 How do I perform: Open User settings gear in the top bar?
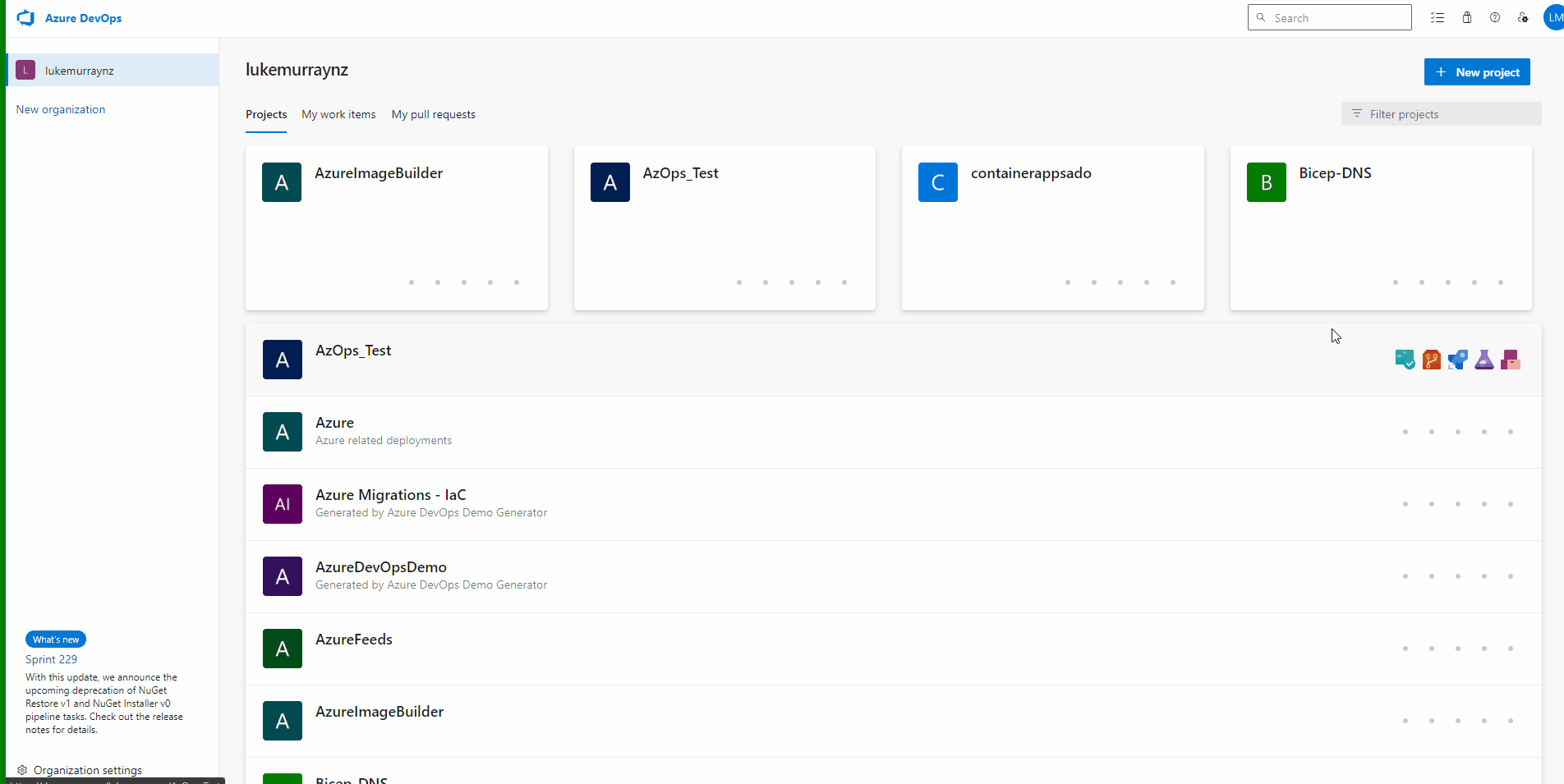pyautogui.click(x=1523, y=17)
